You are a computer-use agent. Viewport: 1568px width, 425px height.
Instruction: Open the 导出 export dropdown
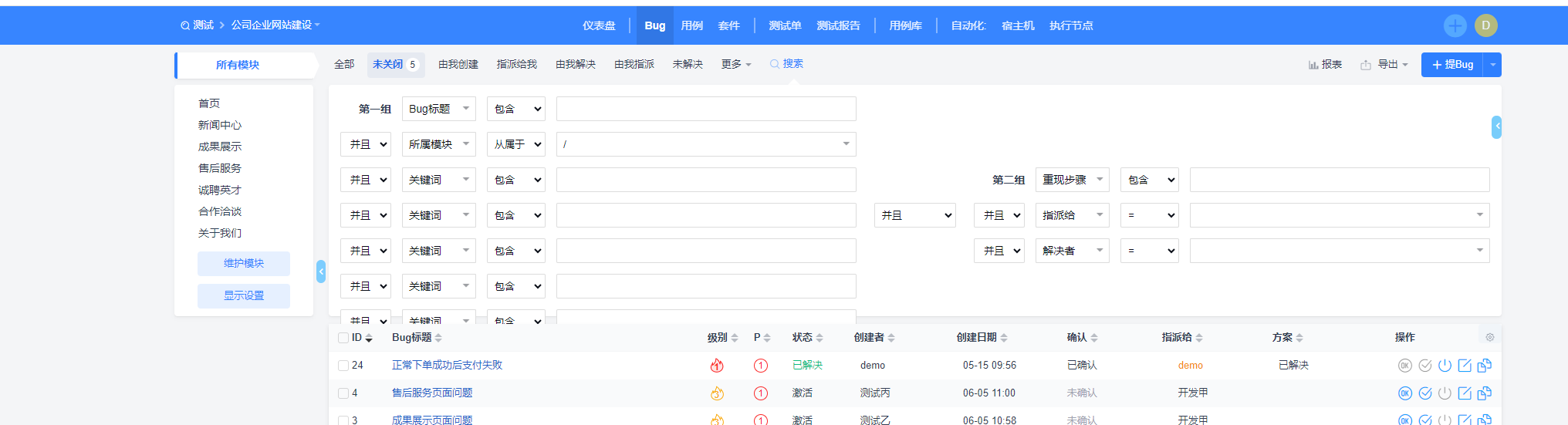pos(1385,65)
